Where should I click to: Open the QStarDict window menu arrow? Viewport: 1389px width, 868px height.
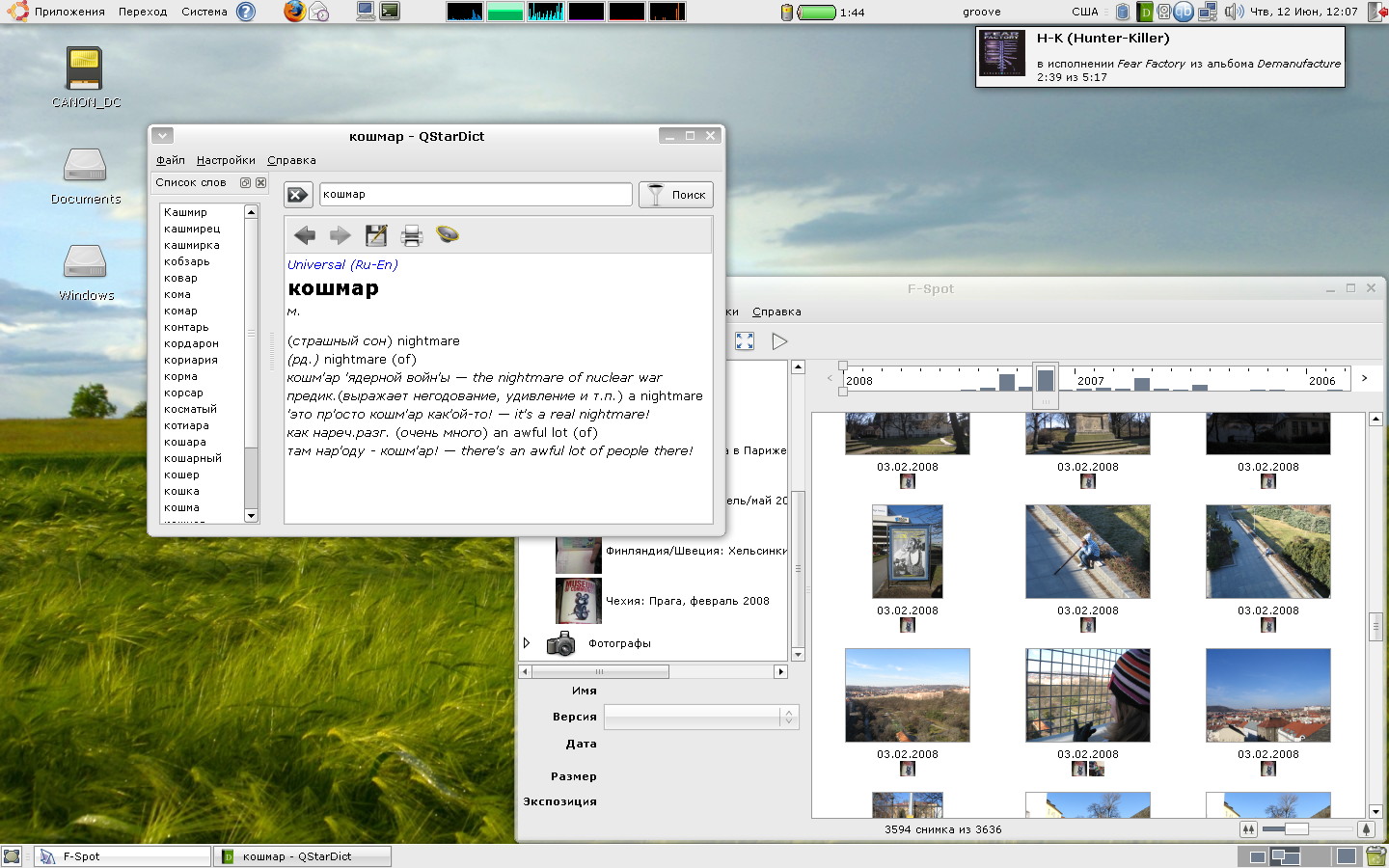click(x=162, y=136)
